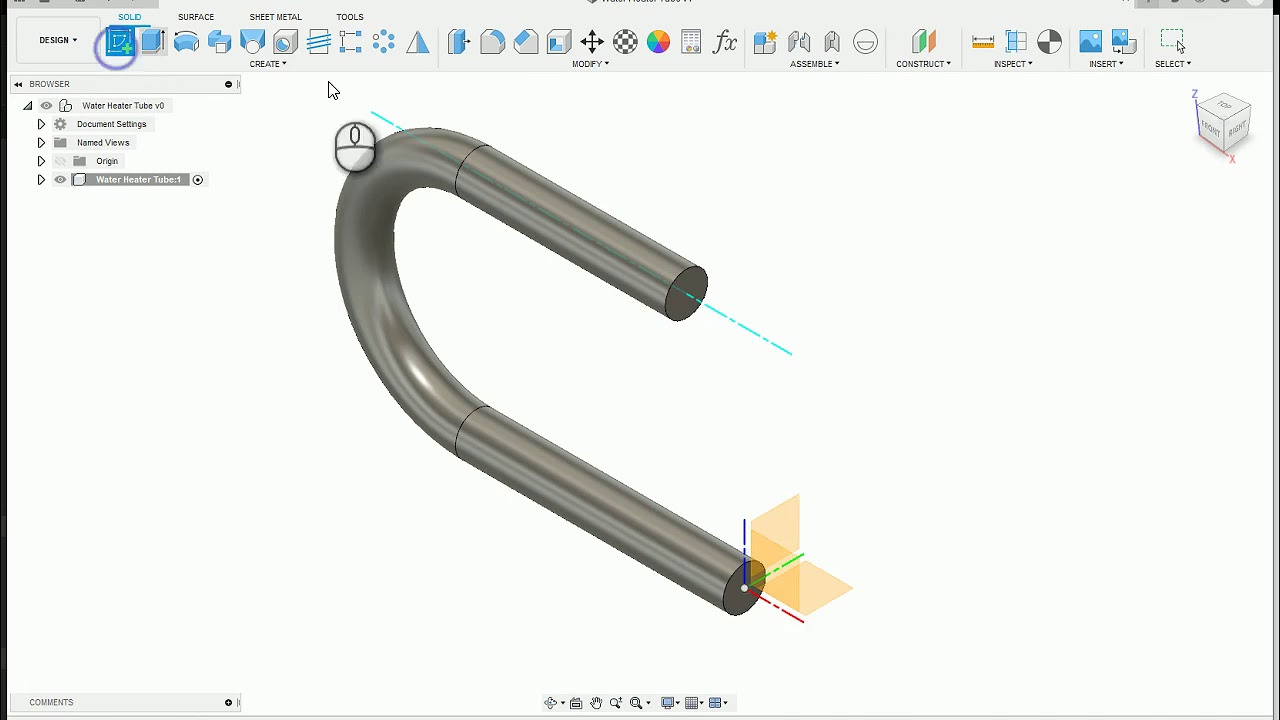Screen dimensions: 1280x720
Task: Open the DESIGN workspace dropdown
Action: [58, 40]
